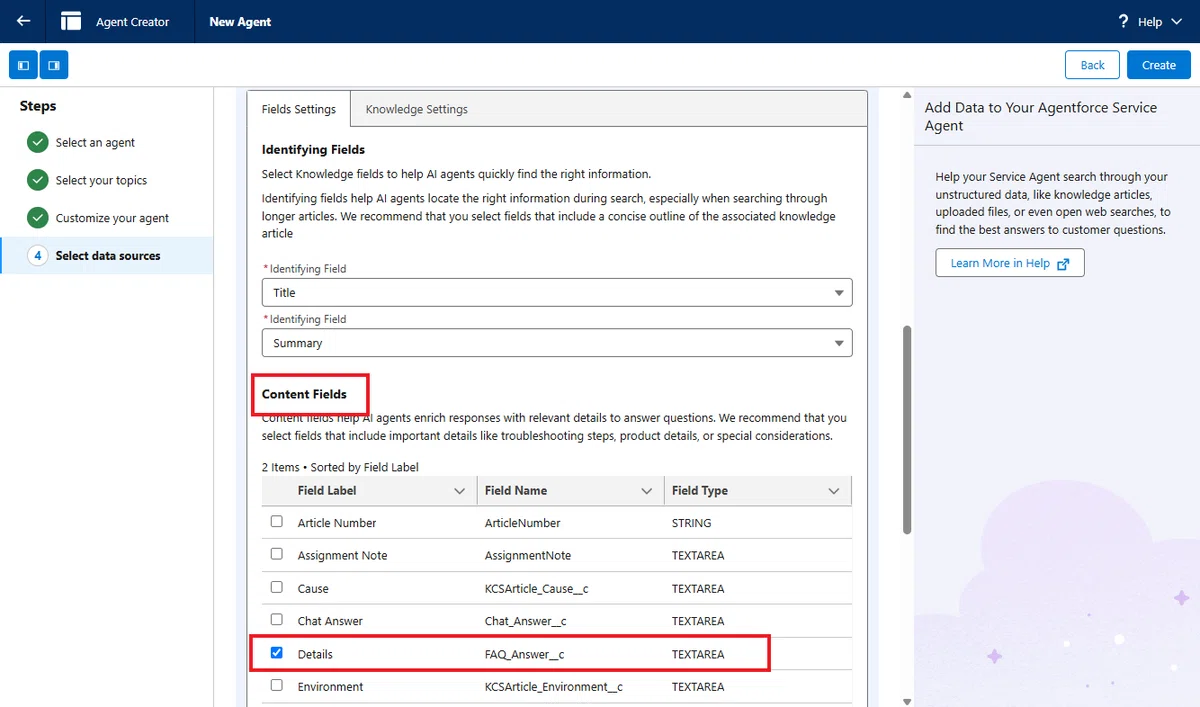Check the Article Number checkbox

[277, 522]
